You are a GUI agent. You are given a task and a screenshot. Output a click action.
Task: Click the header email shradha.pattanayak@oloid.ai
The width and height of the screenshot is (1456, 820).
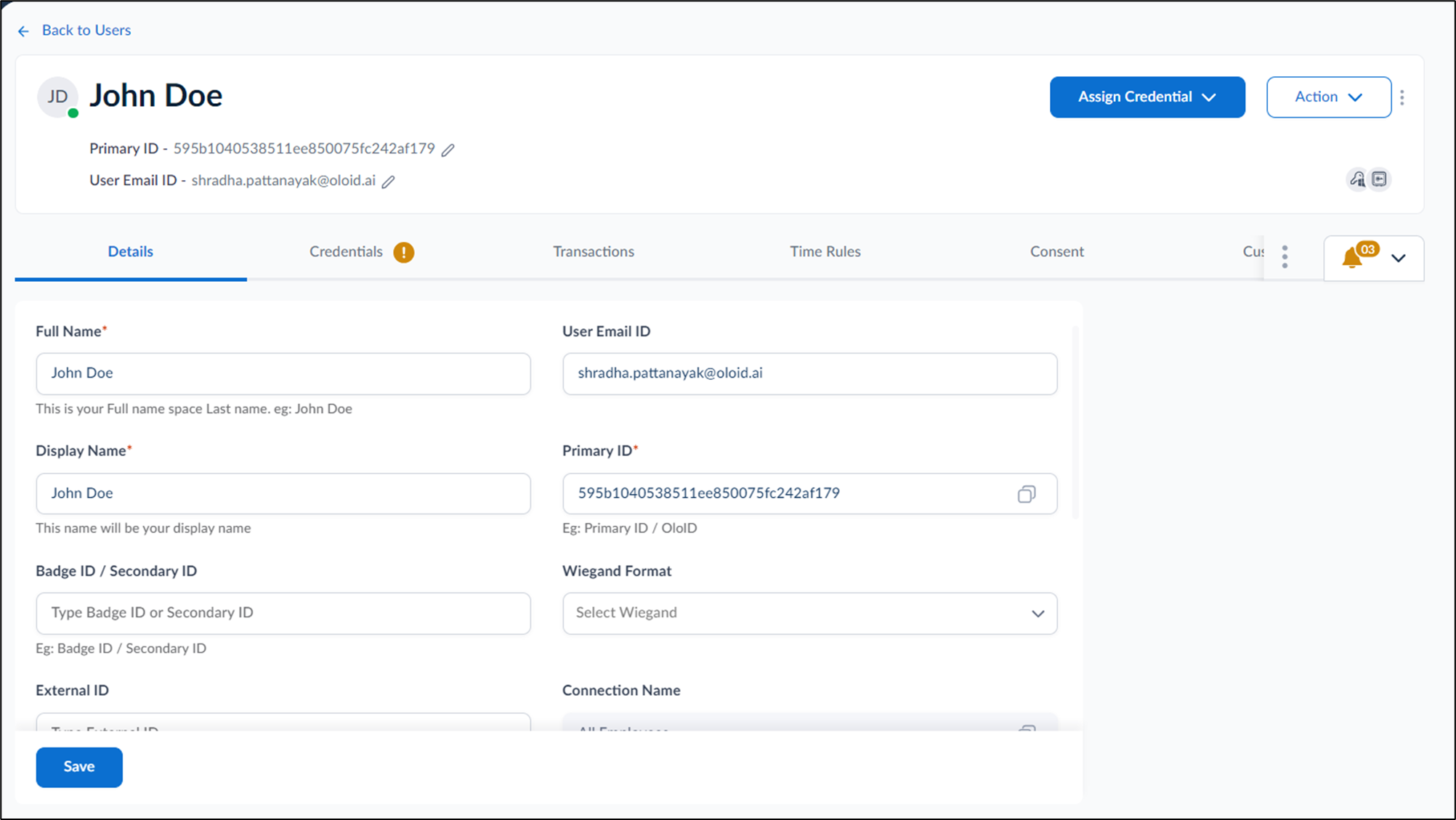click(x=283, y=180)
